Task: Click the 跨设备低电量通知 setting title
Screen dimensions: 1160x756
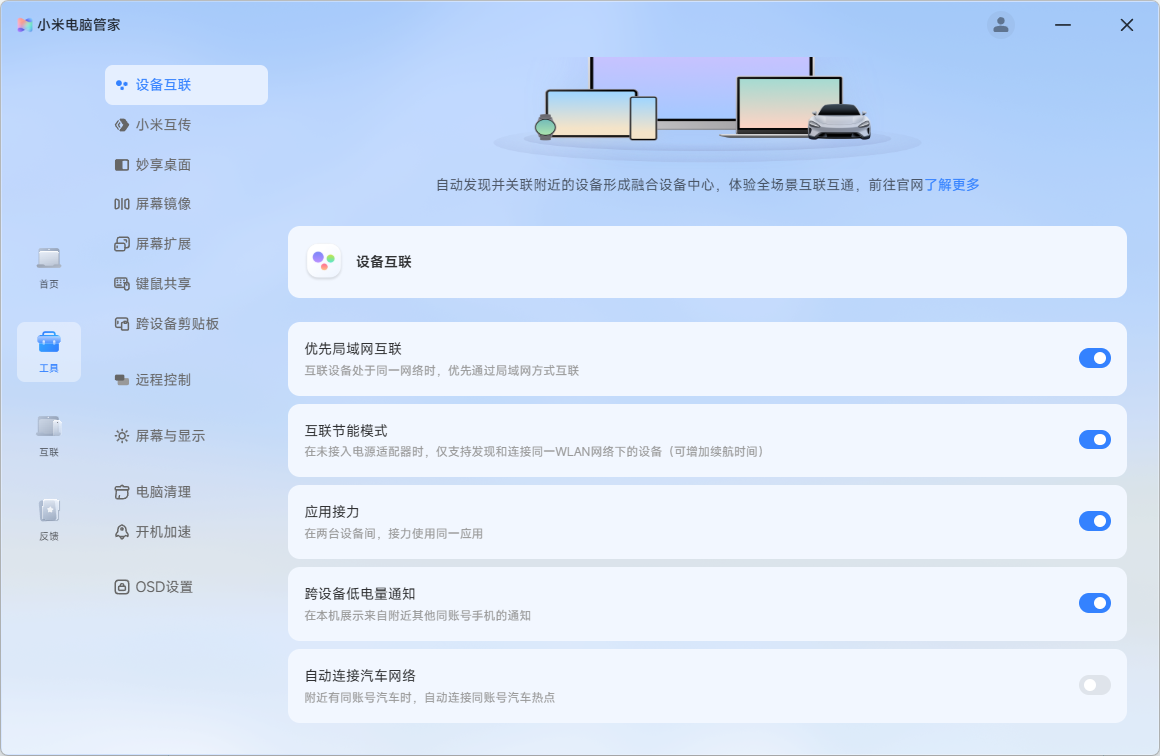Action: [360, 594]
